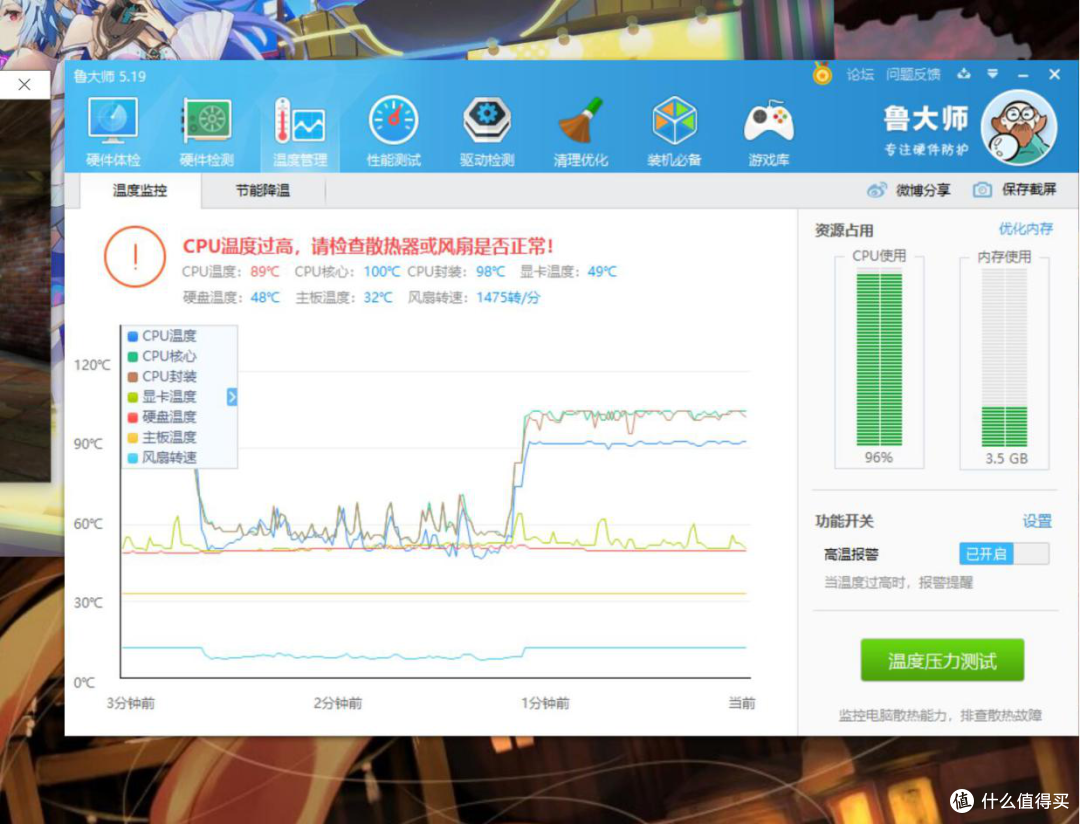Screen dimensions: 1080x824
Task: Click the 鲁大师 mascot avatar
Action: point(1019,128)
